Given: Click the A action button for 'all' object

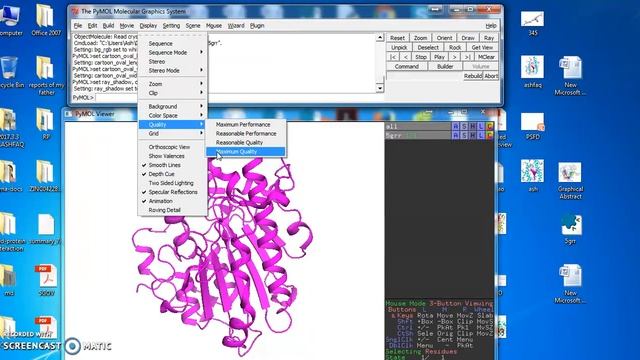Looking at the screenshot, I should (456, 126).
